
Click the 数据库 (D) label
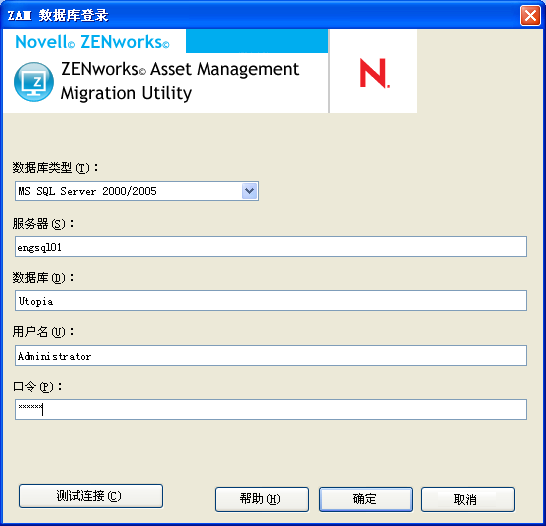[43, 277]
